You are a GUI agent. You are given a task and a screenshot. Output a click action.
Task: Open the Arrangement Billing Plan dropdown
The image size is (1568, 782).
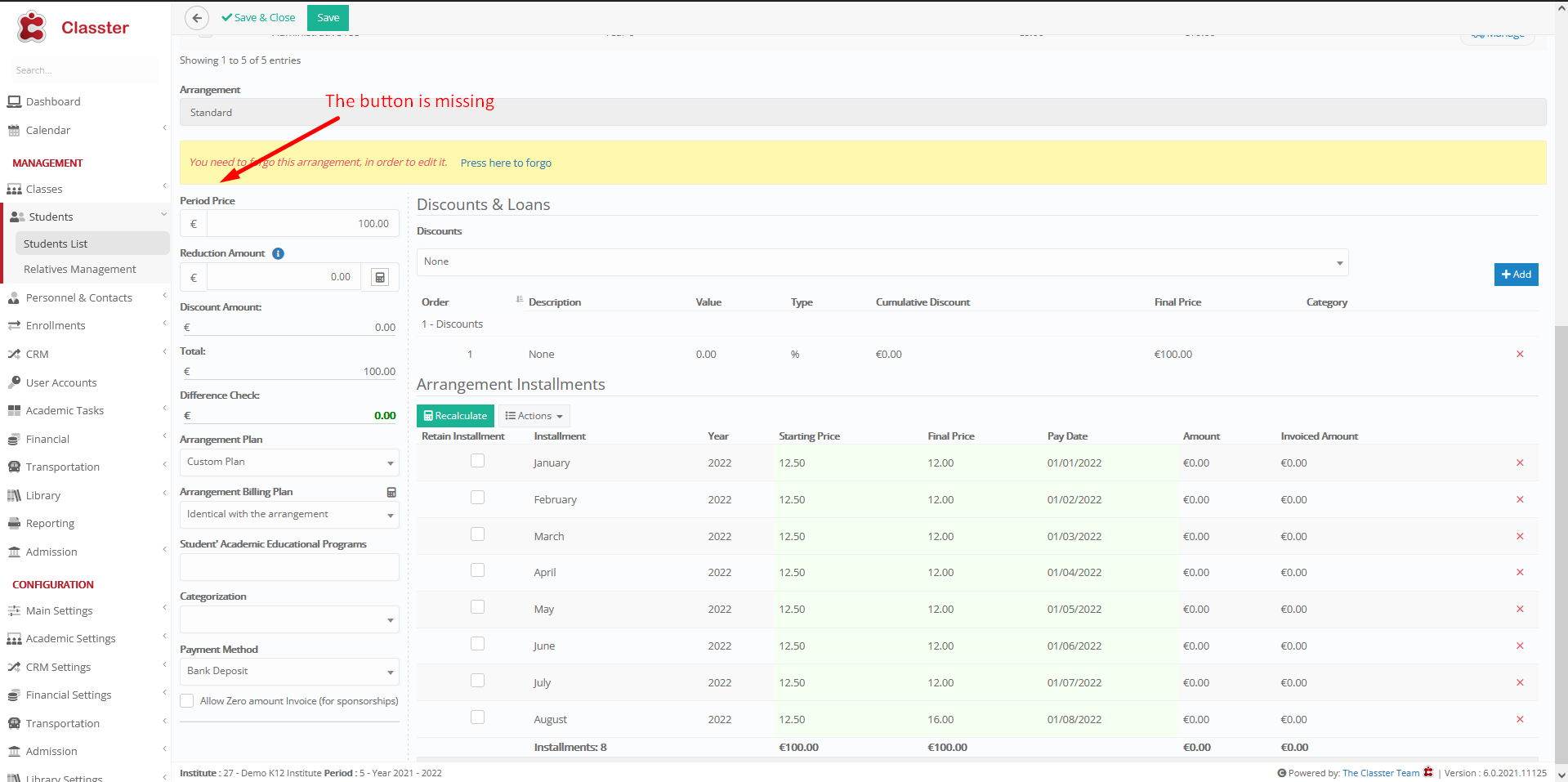(x=289, y=515)
